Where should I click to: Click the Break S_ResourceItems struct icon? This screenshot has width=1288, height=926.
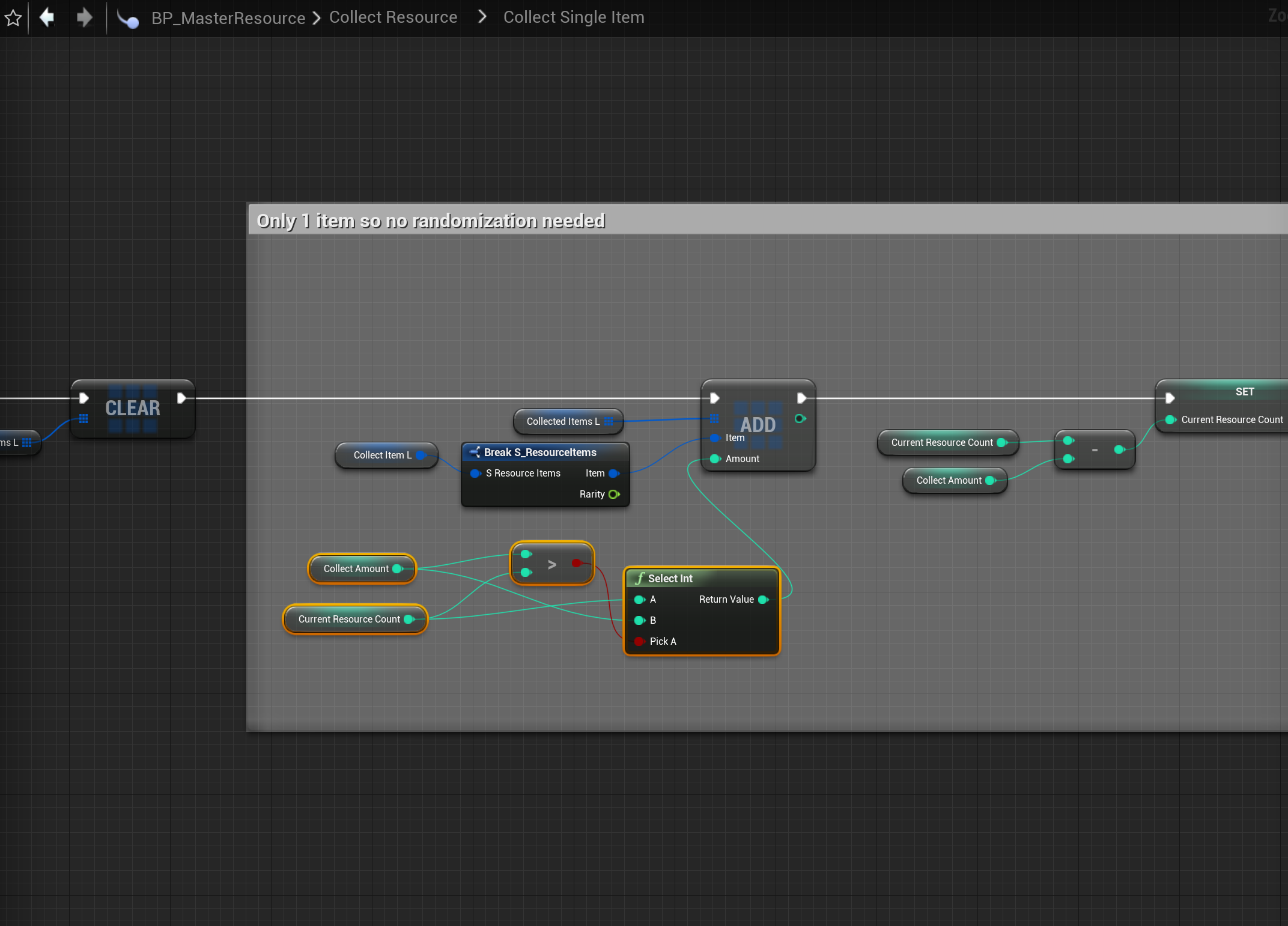(475, 452)
